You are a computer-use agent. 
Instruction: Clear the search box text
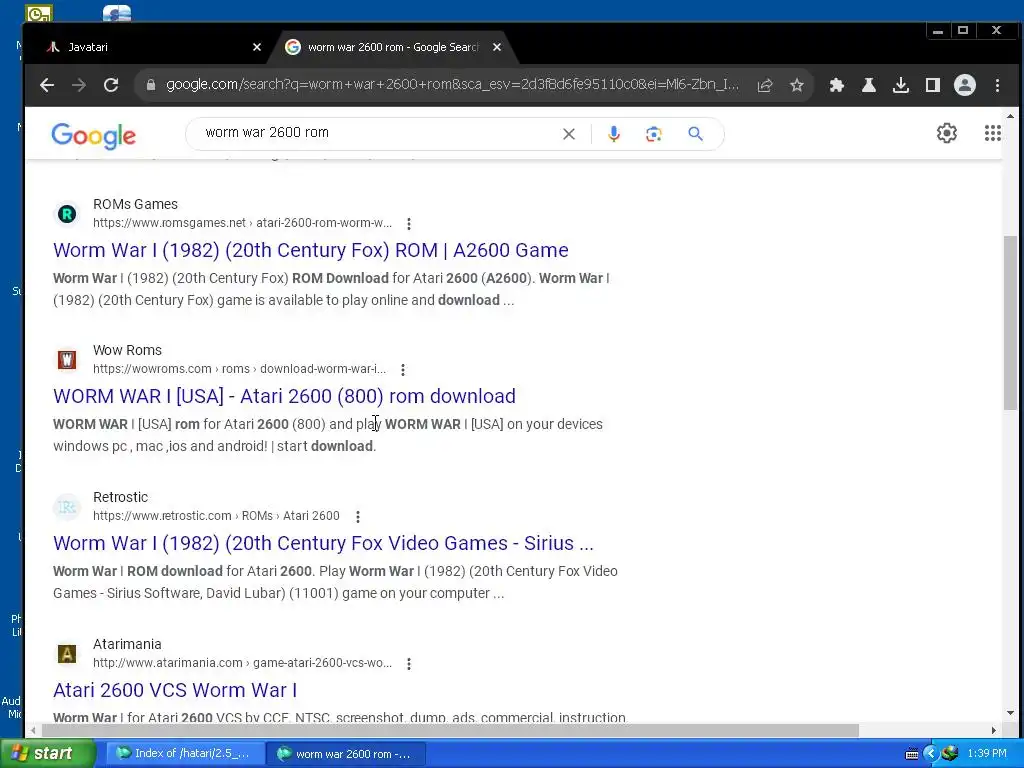[569, 134]
